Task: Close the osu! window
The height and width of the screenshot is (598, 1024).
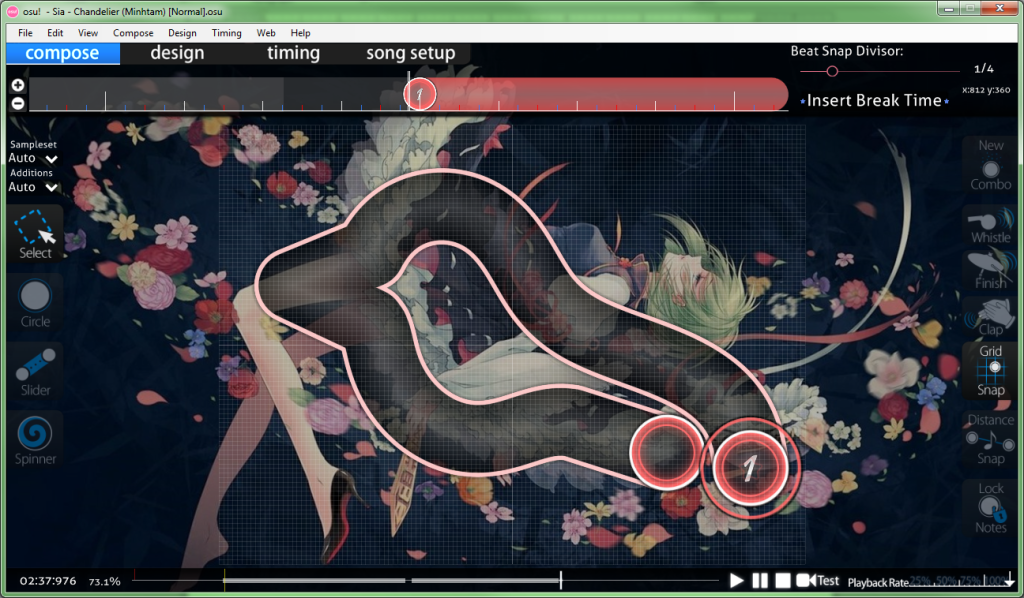Action: tap(999, 8)
